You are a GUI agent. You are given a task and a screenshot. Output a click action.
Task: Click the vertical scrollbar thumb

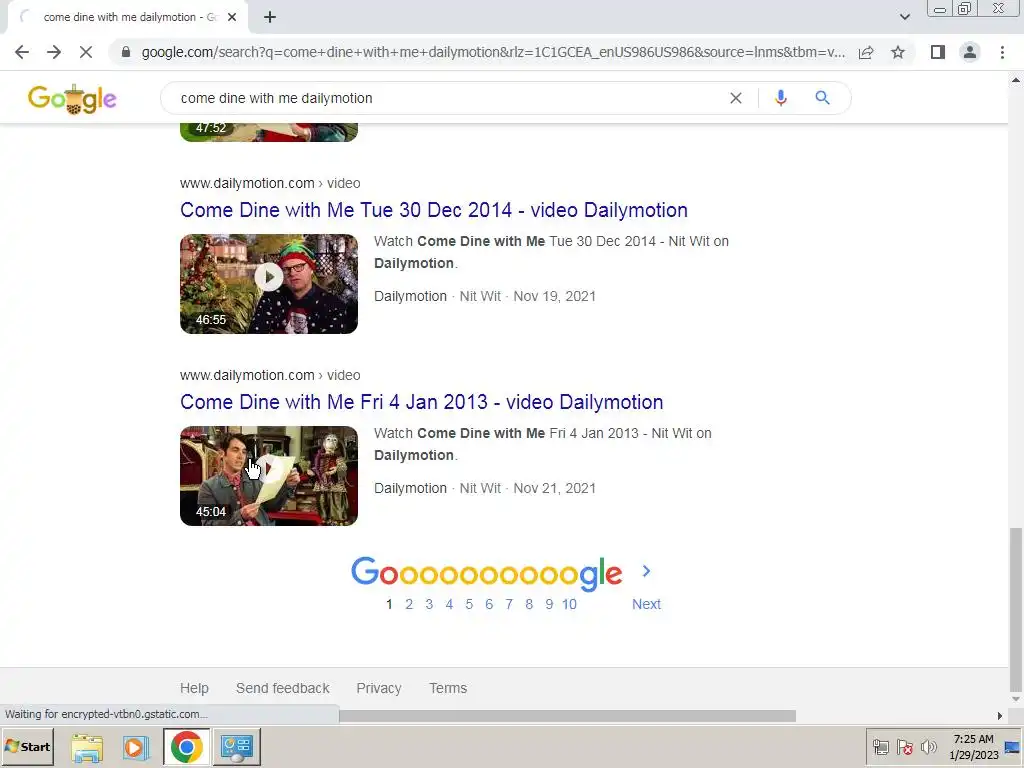[1016, 609]
